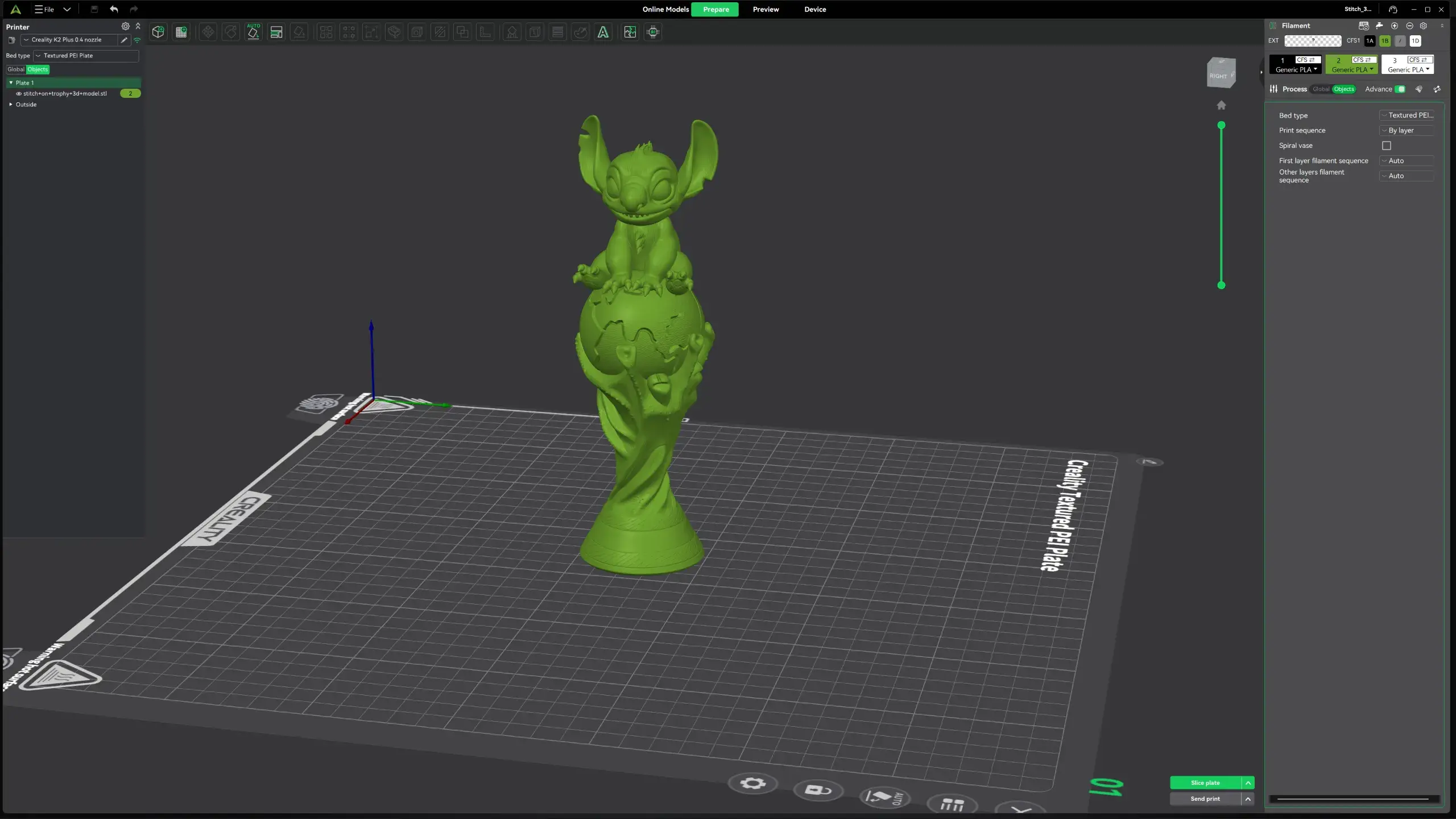The height and width of the screenshot is (819, 1456).
Task: Click the Save project icon
Action: pos(94,9)
